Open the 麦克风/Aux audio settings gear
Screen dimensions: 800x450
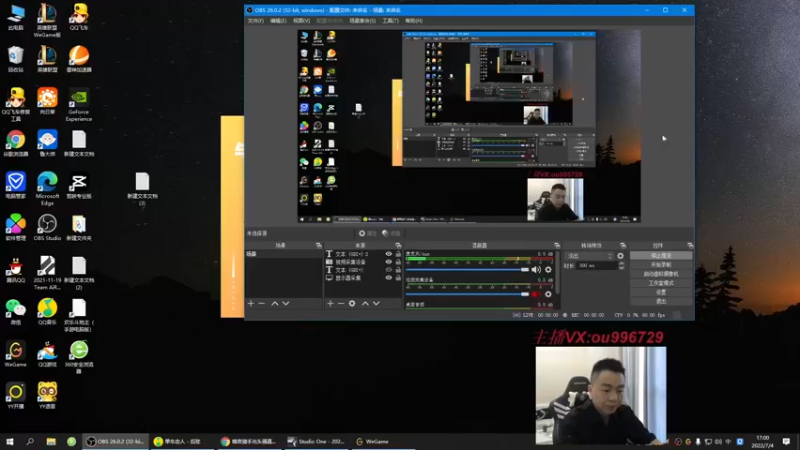coord(548,269)
